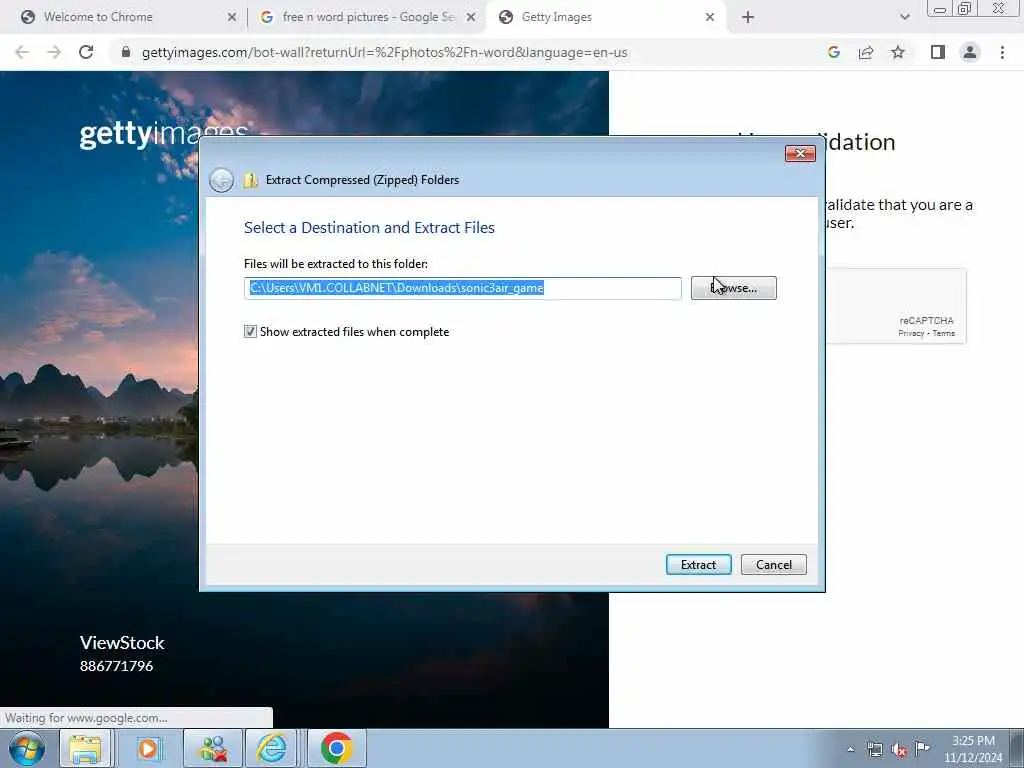The height and width of the screenshot is (768, 1024).
Task: Open the Windows Start menu
Action: (x=27, y=748)
